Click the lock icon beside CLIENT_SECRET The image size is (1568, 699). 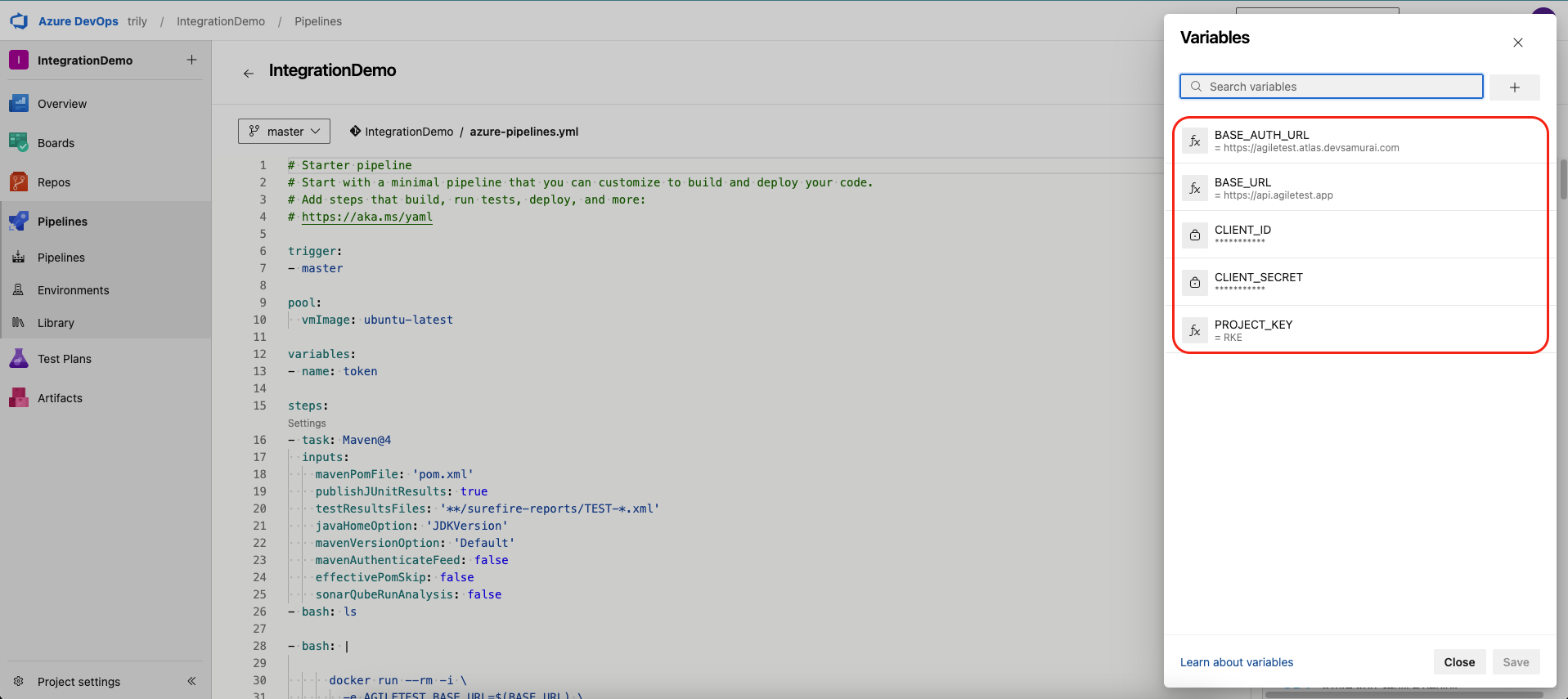click(x=1195, y=283)
